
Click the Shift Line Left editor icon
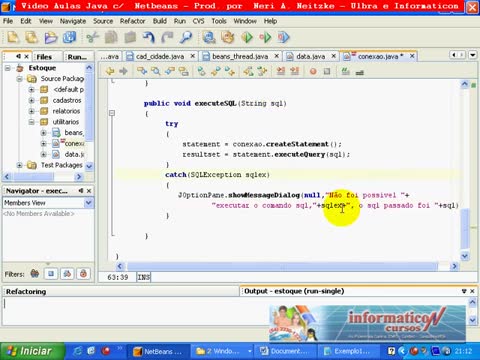coord(281,71)
